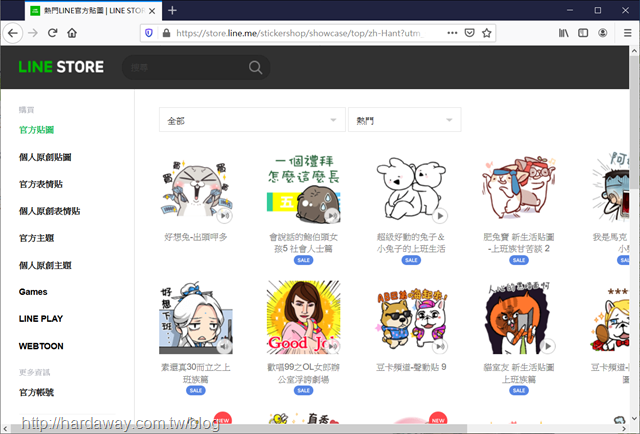Open the browser home page icon
Image resolution: width=640 pixels, height=434 pixels.
(x=72, y=33)
